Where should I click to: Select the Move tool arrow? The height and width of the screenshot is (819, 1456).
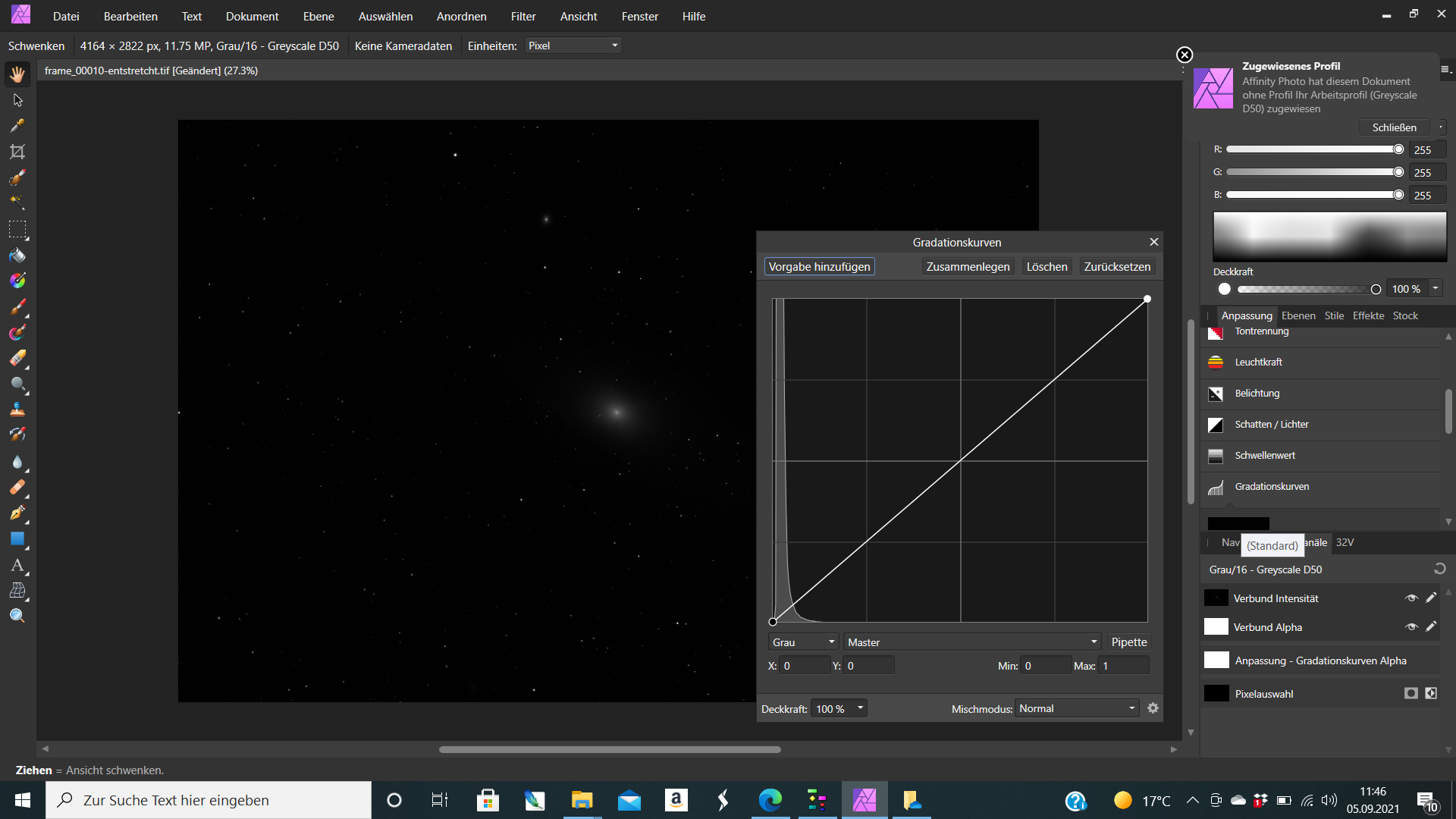click(17, 100)
